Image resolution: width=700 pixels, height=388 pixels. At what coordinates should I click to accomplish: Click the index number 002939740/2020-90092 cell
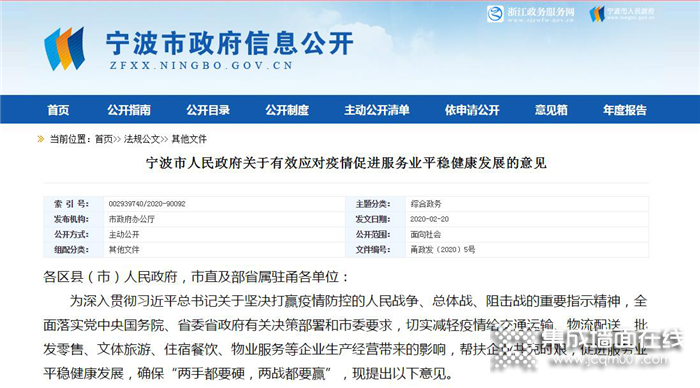225,204
